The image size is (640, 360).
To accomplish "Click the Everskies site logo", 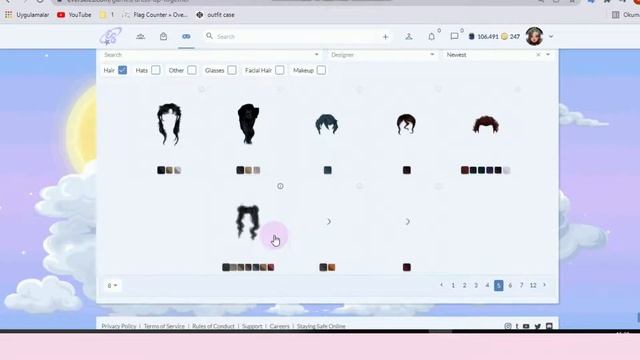I will [110, 36].
